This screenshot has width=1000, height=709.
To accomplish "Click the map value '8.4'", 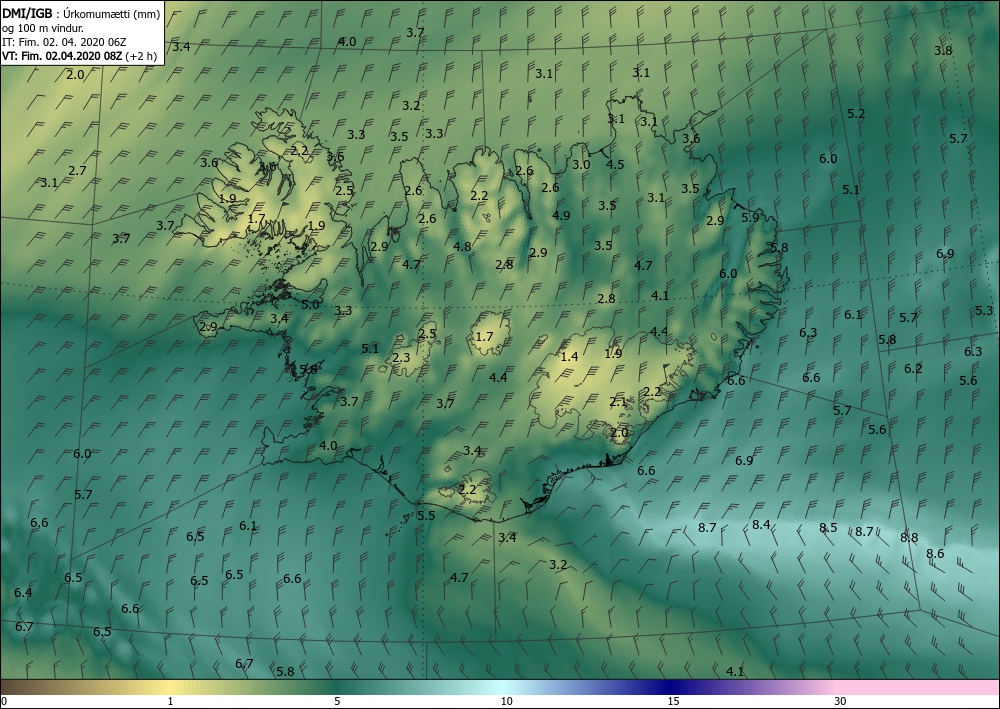I will tap(761, 525).
